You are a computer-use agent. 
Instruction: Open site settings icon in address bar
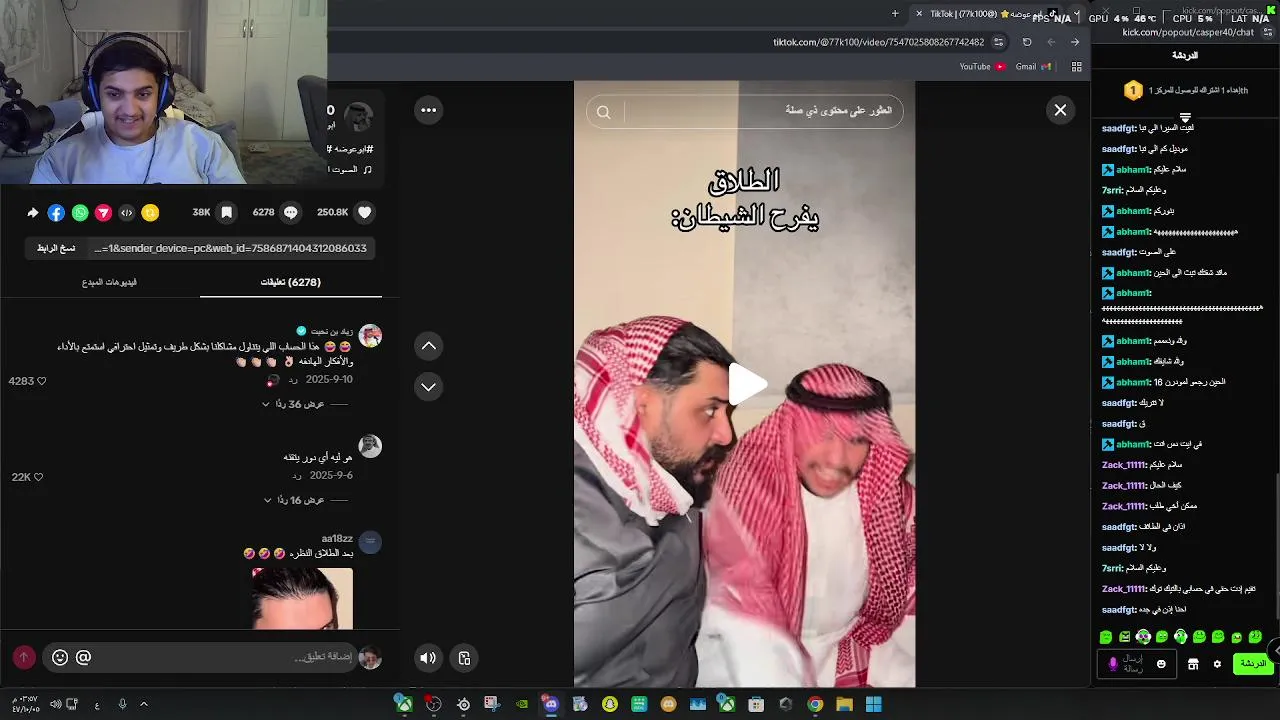[998, 42]
